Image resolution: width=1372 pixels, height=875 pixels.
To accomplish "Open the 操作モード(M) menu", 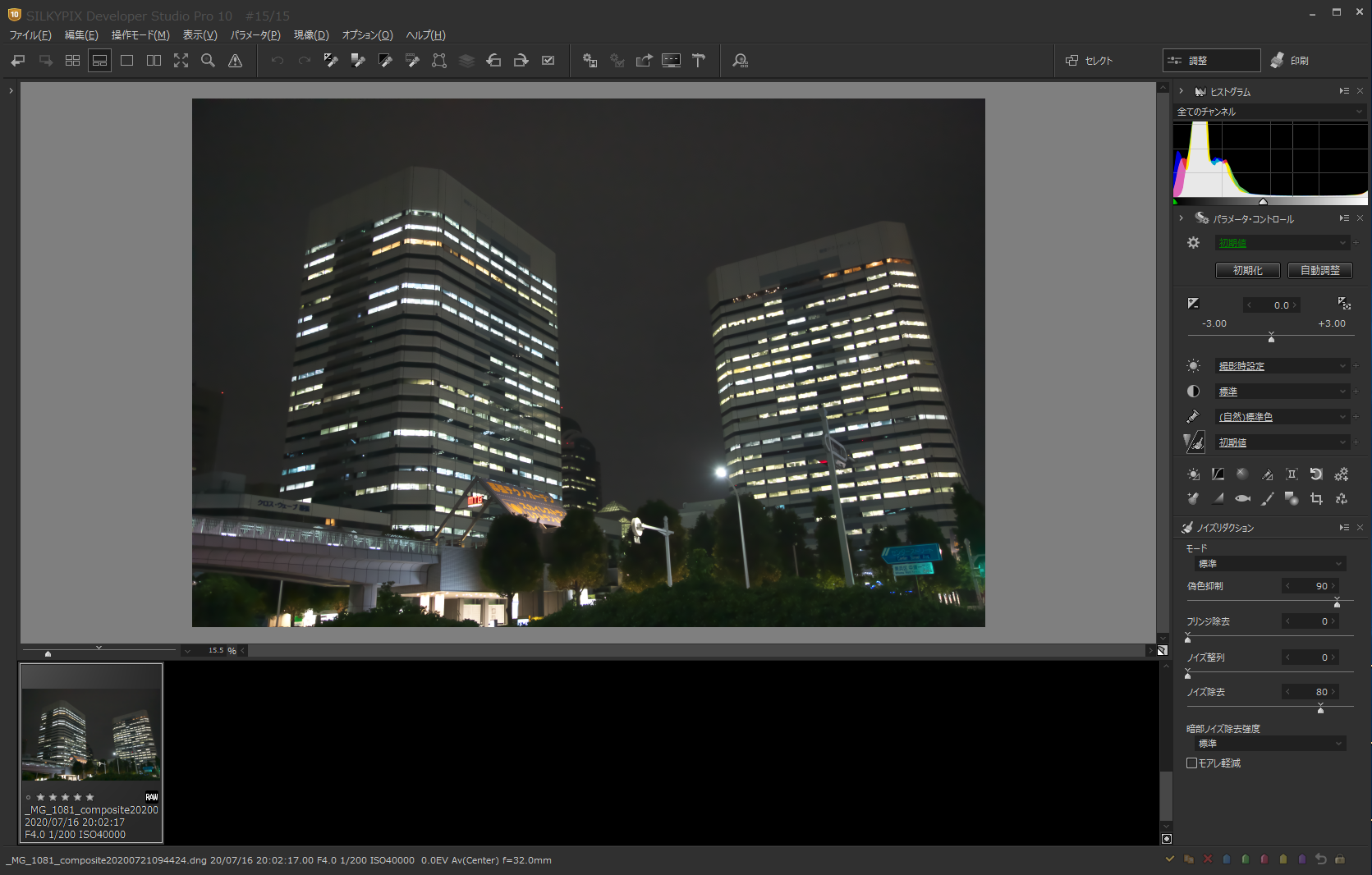I will coord(140,35).
